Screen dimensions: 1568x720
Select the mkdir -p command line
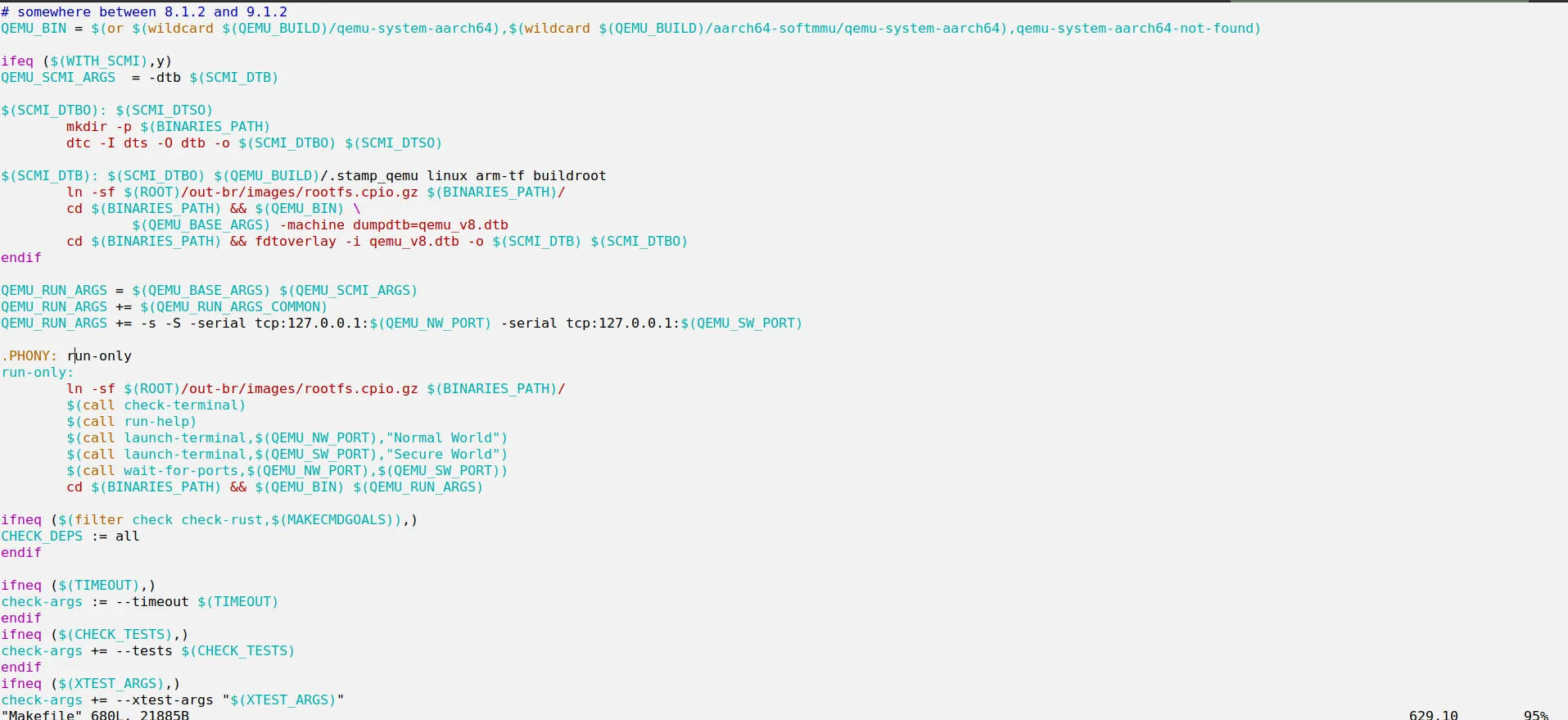point(169,127)
